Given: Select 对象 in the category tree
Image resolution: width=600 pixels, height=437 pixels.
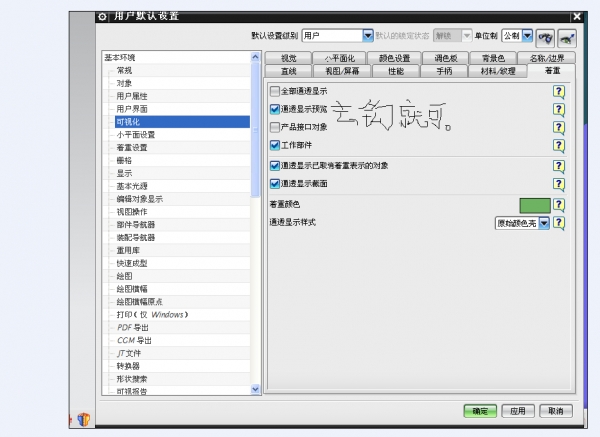Looking at the screenshot, I should pyautogui.click(x=124, y=83).
